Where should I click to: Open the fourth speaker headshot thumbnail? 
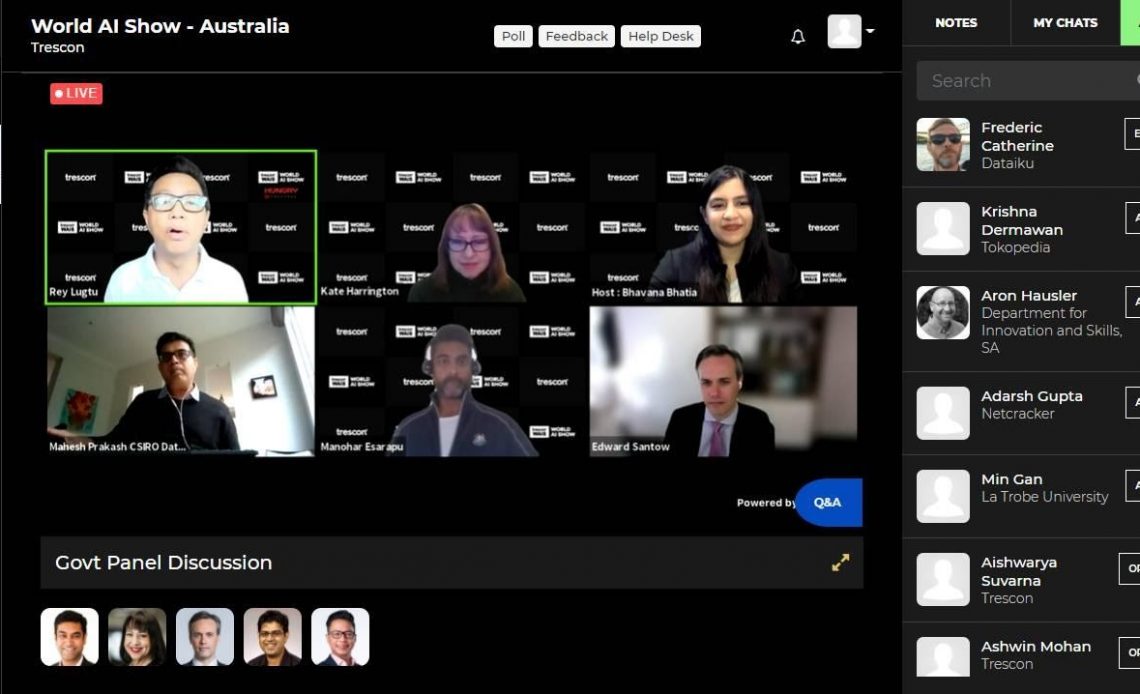tap(273, 637)
